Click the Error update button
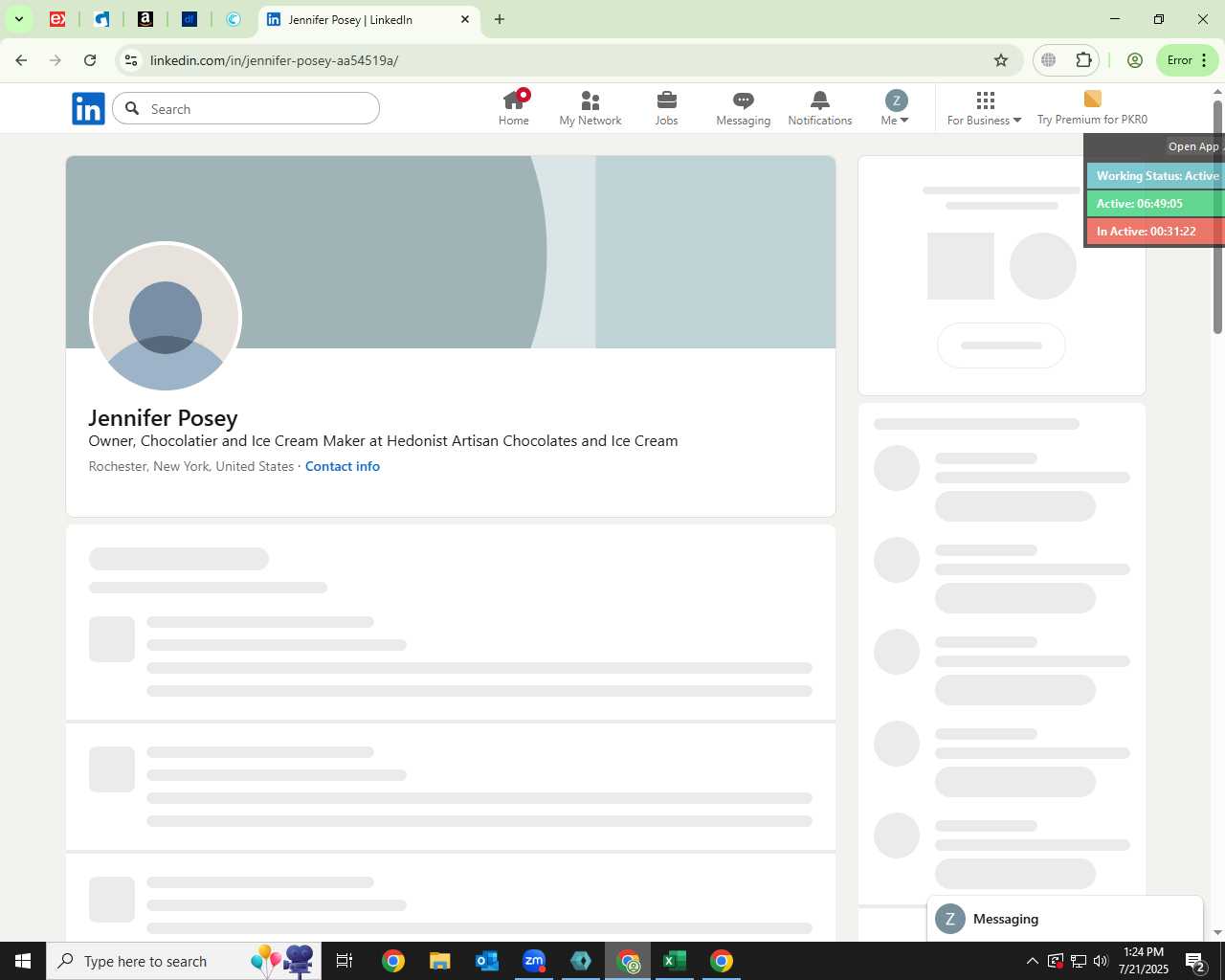This screenshot has height=980, width=1225. [1188, 60]
